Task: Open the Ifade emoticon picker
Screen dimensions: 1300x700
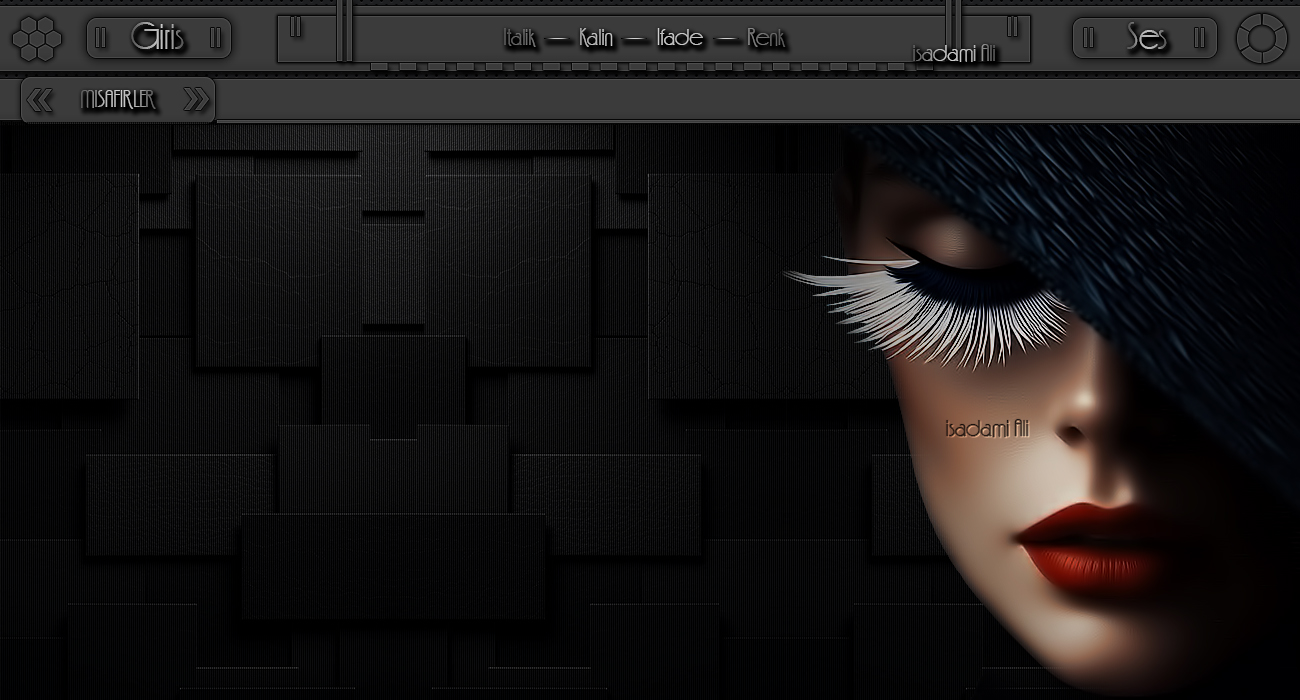Action: (680, 39)
